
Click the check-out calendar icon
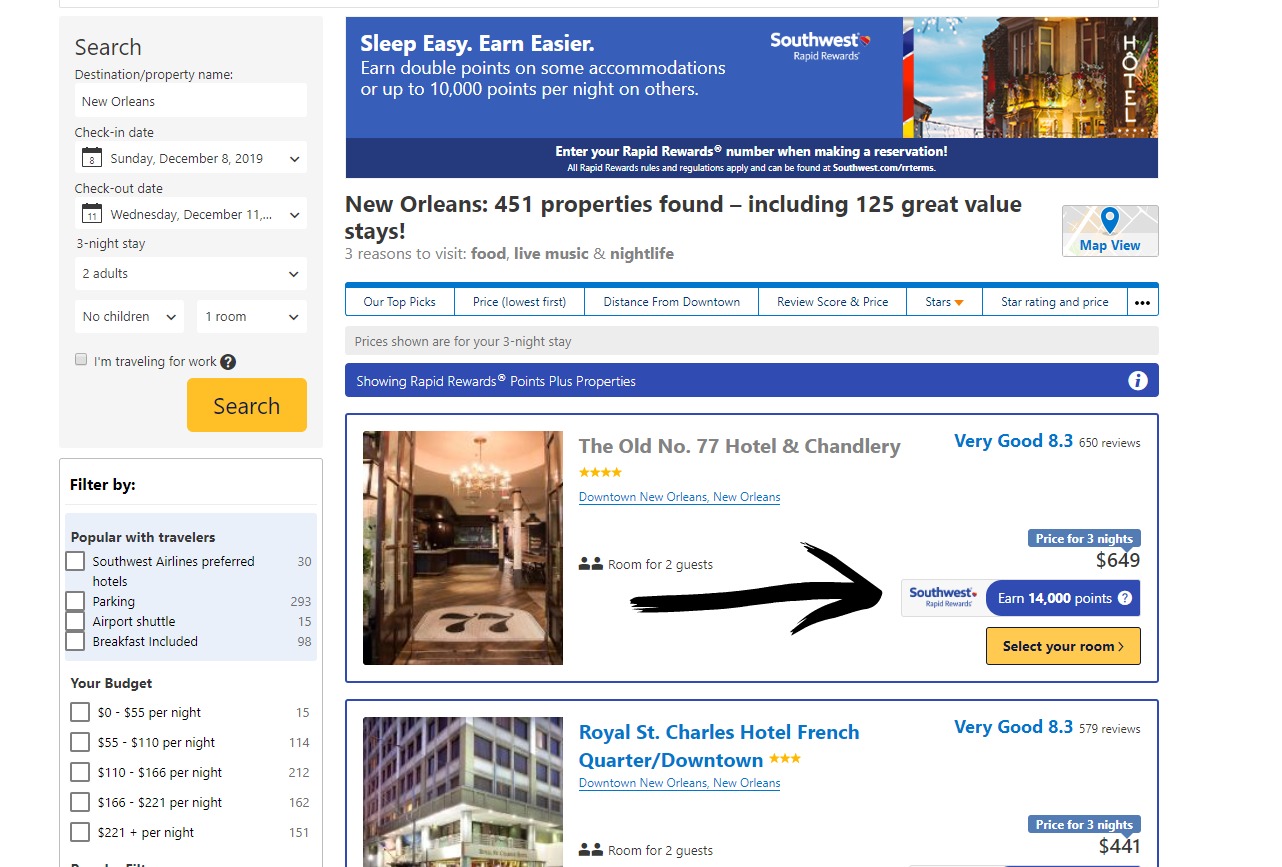point(92,214)
